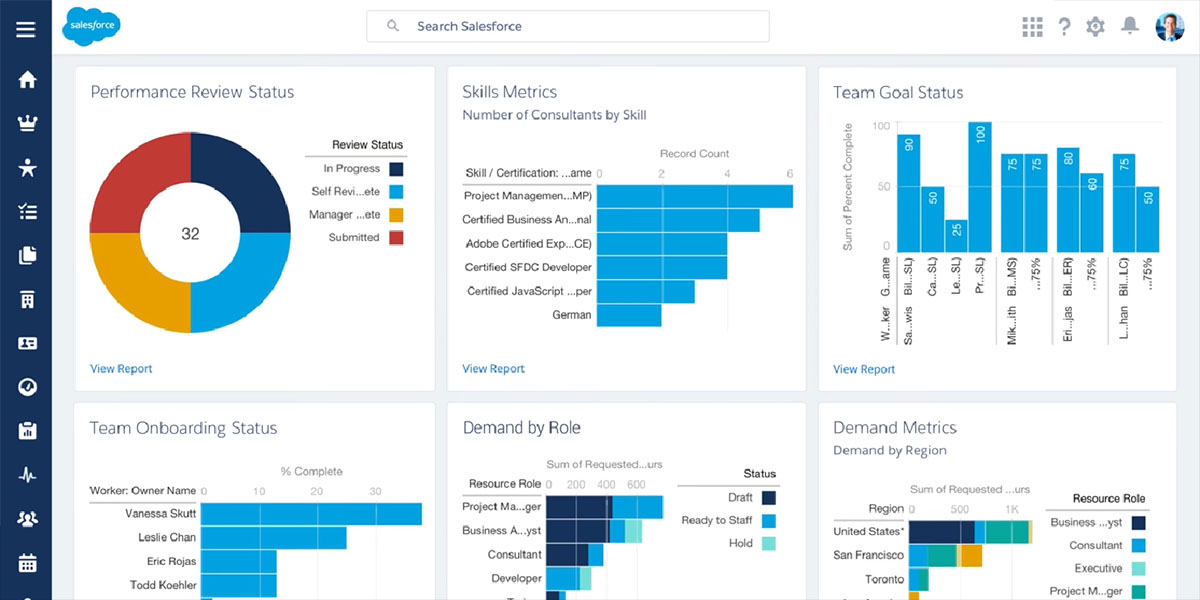Image resolution: width=1200 pixels, height=600 pixels.
Task: Open the Setup gear menu
Action: point(1096,27)
